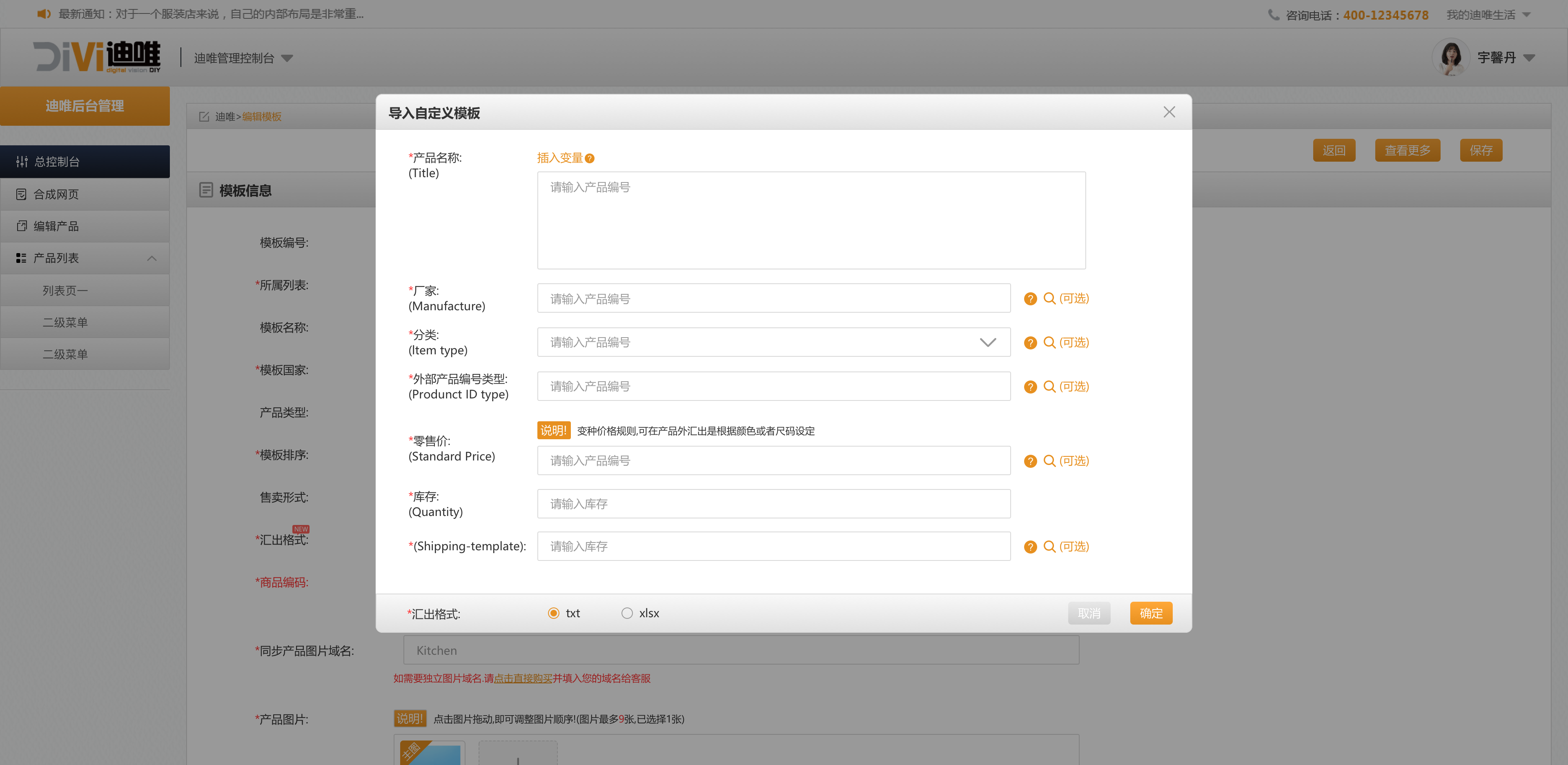1568x765 pixels.
Task: Click search magnifier beside Product ID type field
Action: pos(1049,387)
